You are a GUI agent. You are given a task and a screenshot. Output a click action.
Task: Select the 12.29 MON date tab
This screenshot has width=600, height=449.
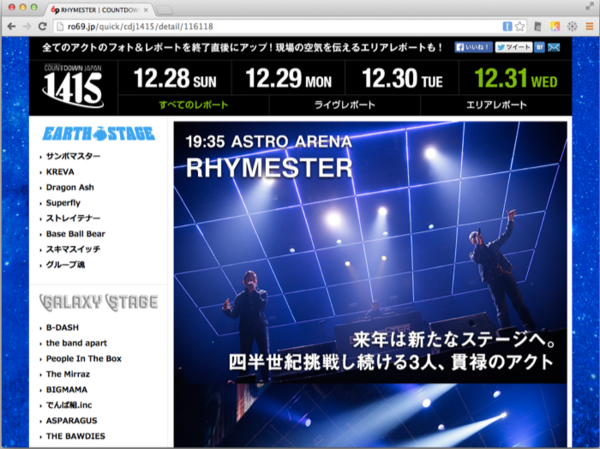tap(289, 78)
